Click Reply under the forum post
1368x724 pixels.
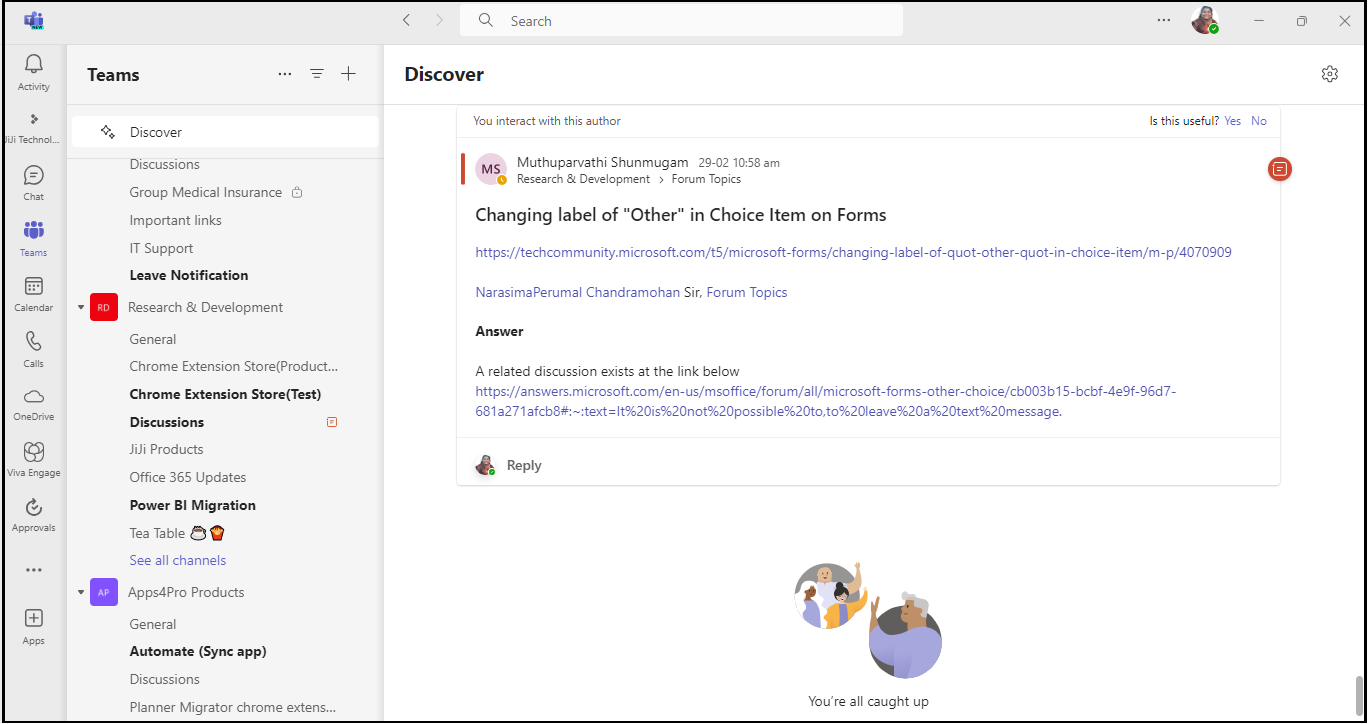point(524,465)
